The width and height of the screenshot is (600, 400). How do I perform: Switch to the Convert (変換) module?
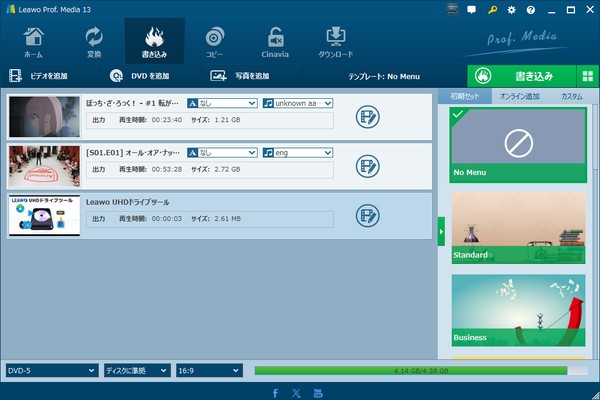click(94, 42)
